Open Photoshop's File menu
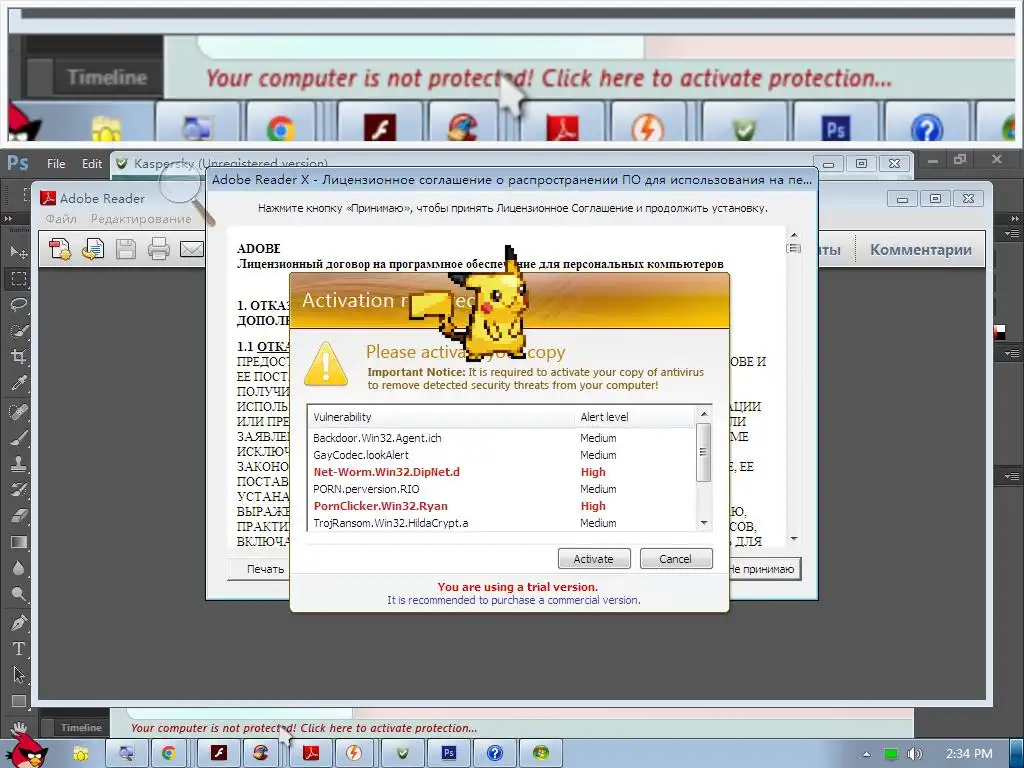This screenshot has height=768, width=1024. pyautogui.click(x=56, y=163)
